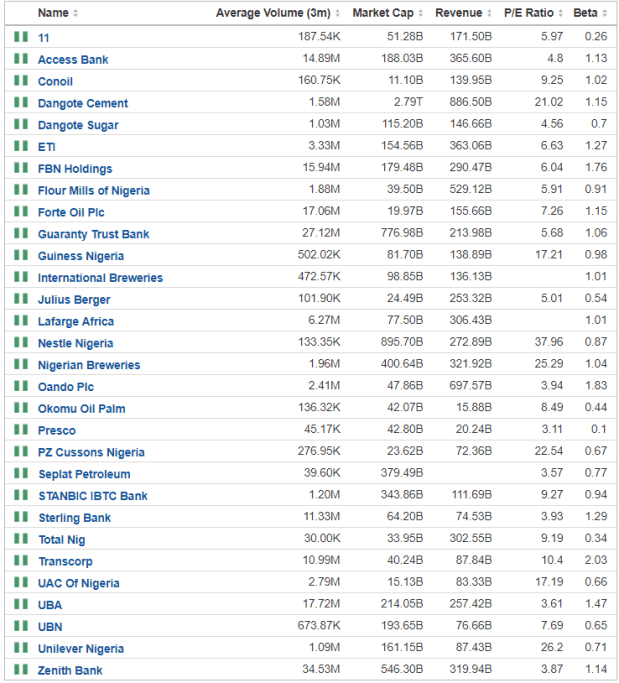
Task: Click the Nigeria flag beside Presco
Action: click(21, 429)
